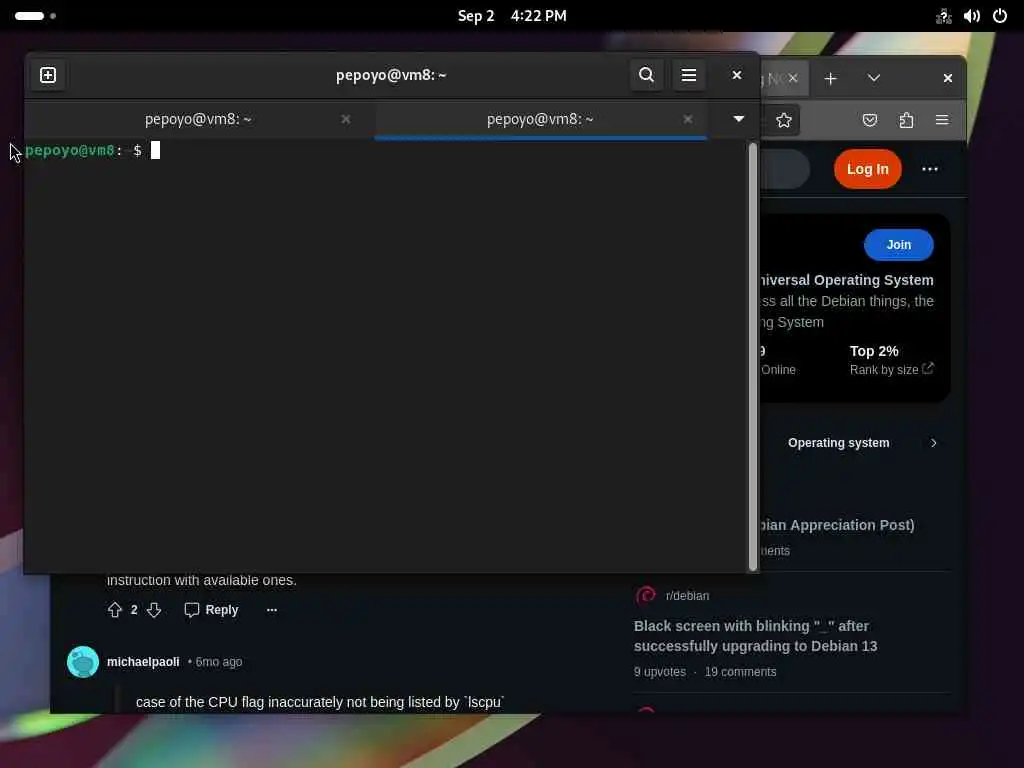Join the r/debian community
The image size is (1024, 768).
click(x=899, y=245)
